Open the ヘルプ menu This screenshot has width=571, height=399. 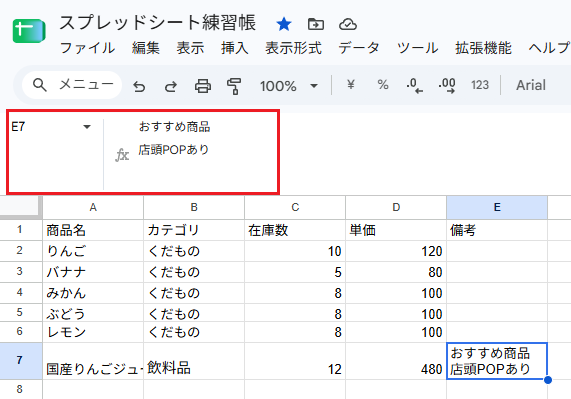[x=549, y=48]
